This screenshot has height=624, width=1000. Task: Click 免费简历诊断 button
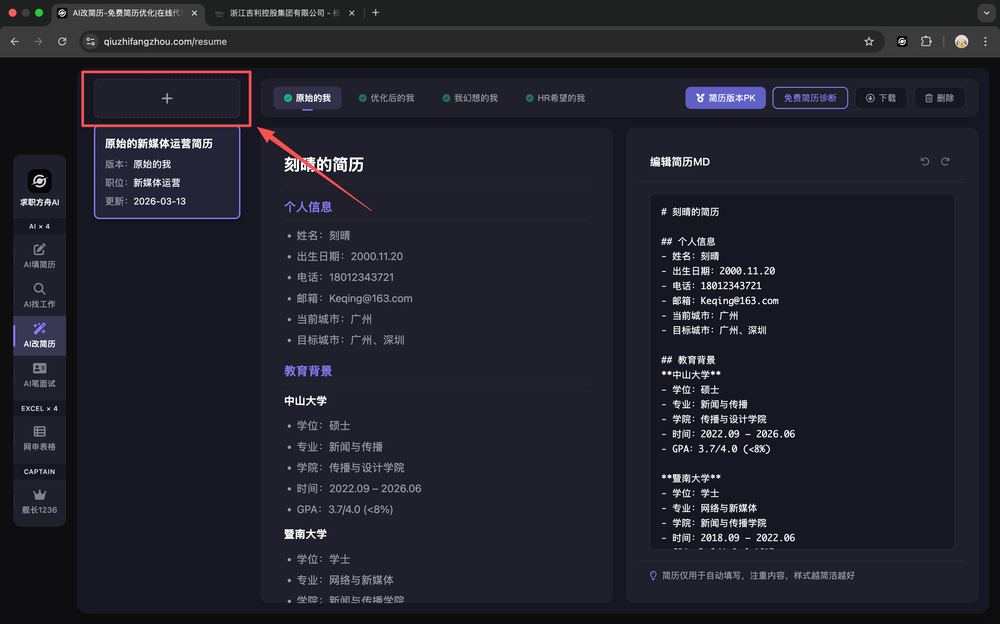tap(810, 98)
